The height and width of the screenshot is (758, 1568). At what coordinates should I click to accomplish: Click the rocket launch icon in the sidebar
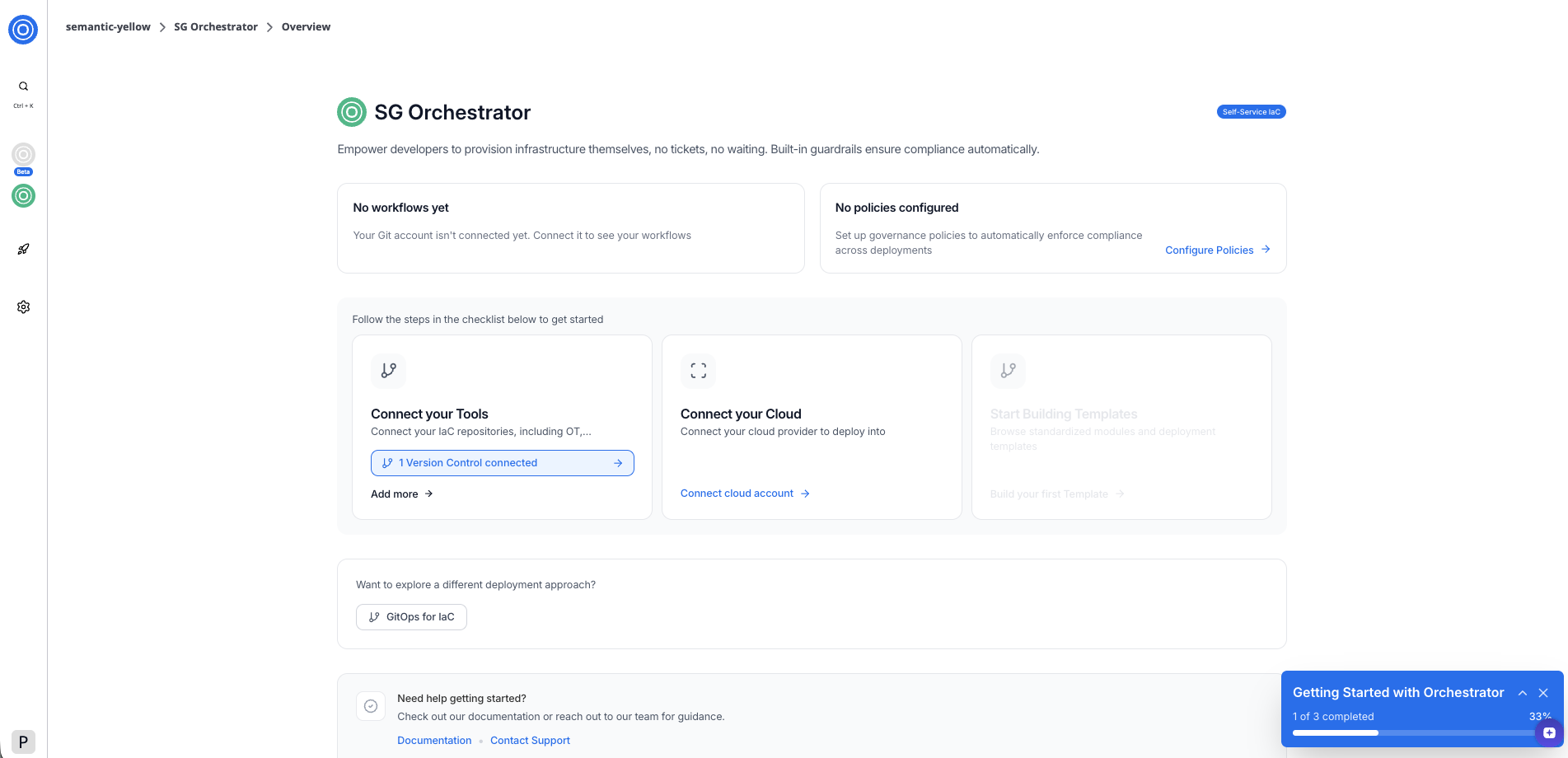pyautogui.click(x=22, y=249)
